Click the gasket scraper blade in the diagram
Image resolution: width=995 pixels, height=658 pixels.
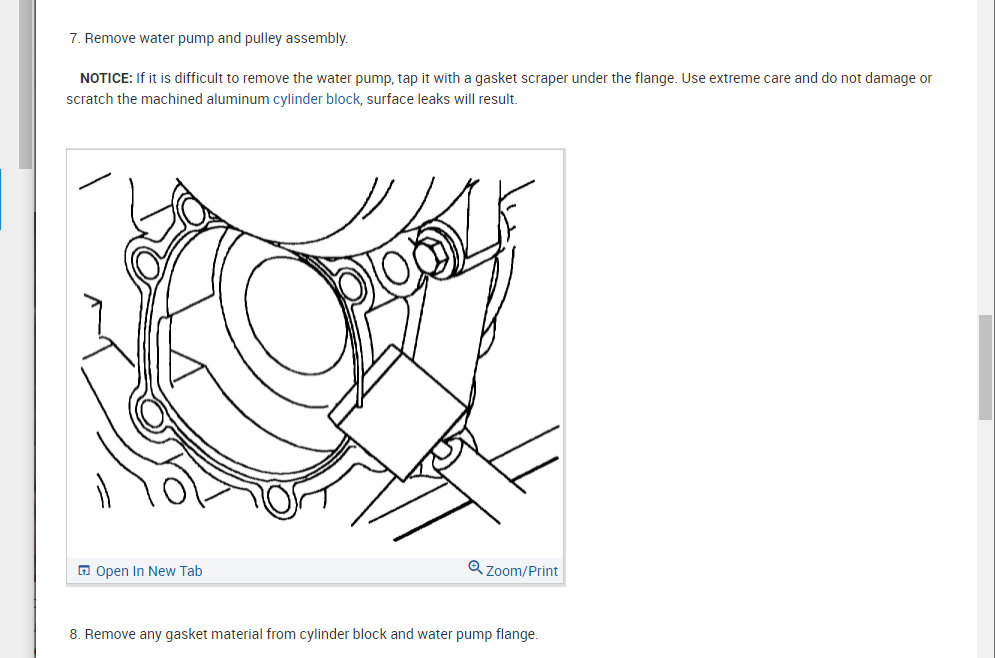click(x=398, y=412)
